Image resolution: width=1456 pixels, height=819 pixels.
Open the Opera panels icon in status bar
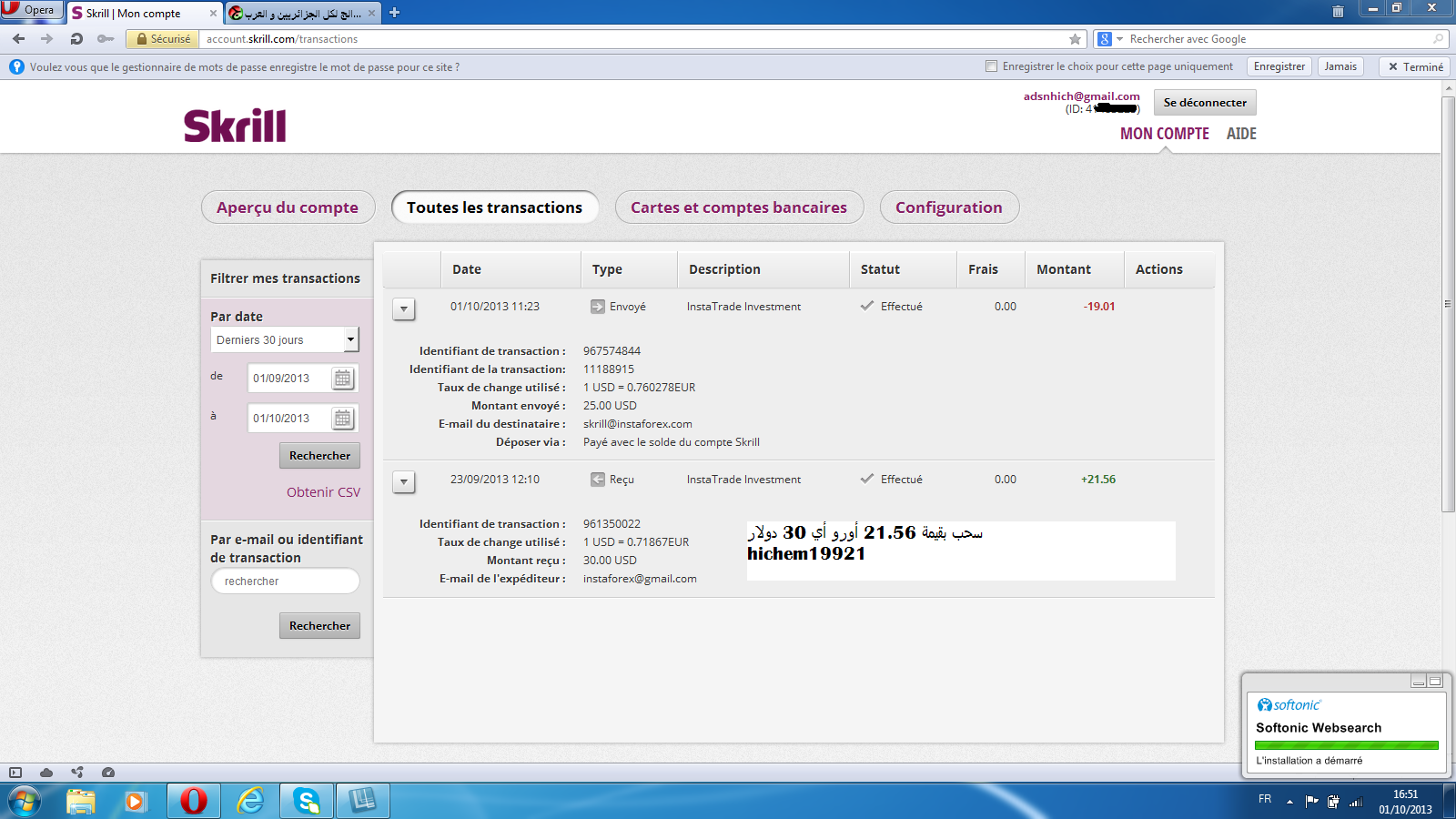coord(15,773)
